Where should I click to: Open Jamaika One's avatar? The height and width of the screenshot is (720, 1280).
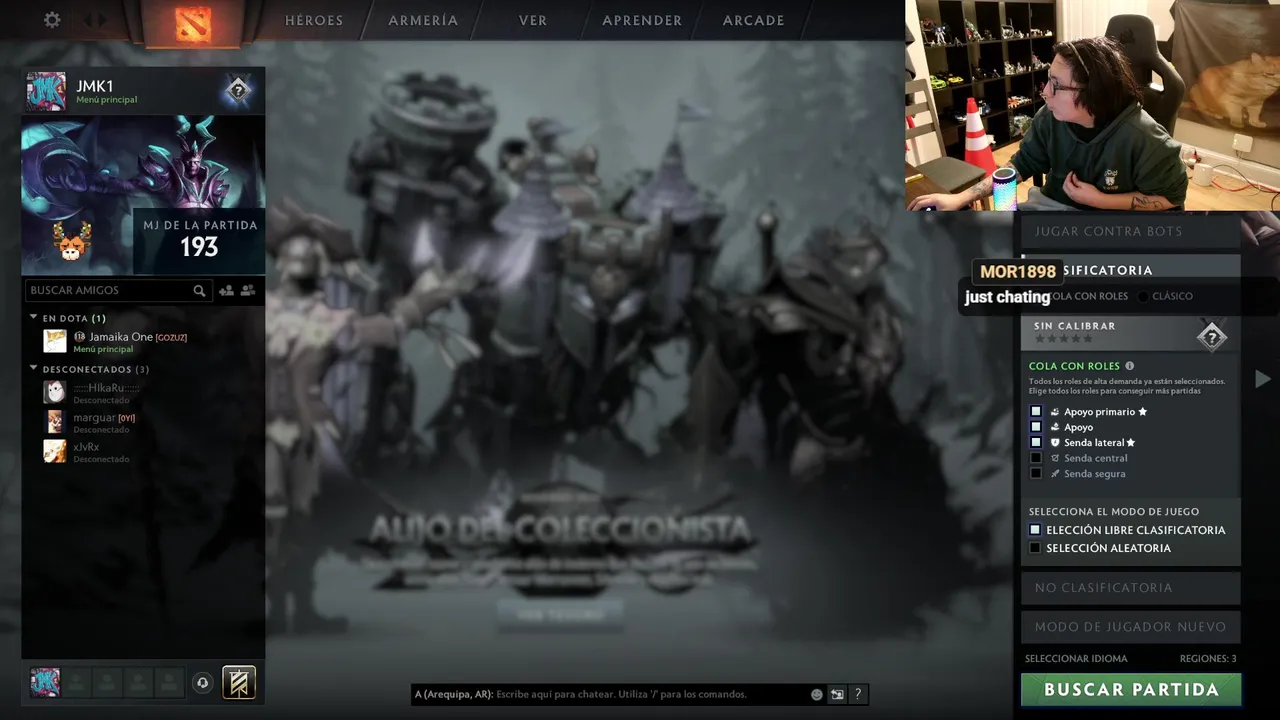click(55, 341)
